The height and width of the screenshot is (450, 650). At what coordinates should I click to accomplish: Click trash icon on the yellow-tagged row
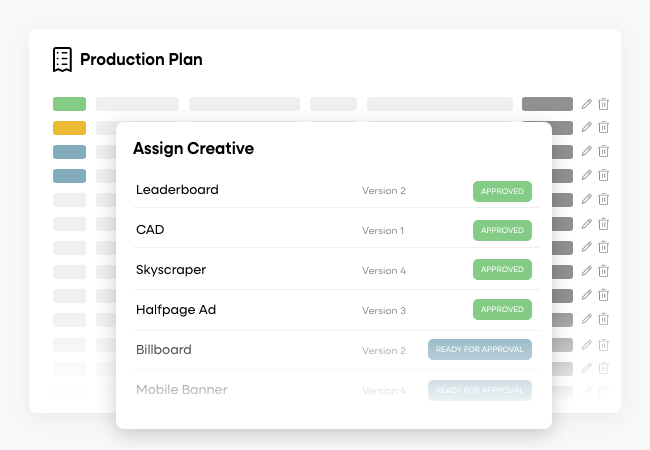[x=604, y=128]
